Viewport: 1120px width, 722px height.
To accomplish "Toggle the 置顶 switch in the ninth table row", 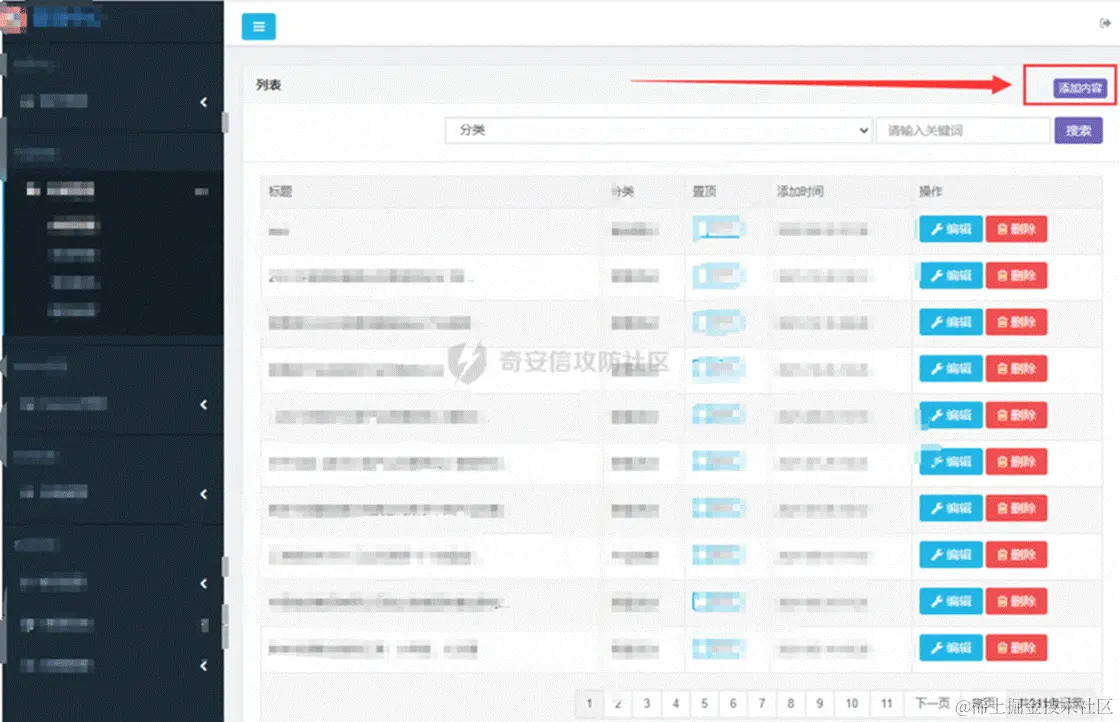I will pos(718,601).
